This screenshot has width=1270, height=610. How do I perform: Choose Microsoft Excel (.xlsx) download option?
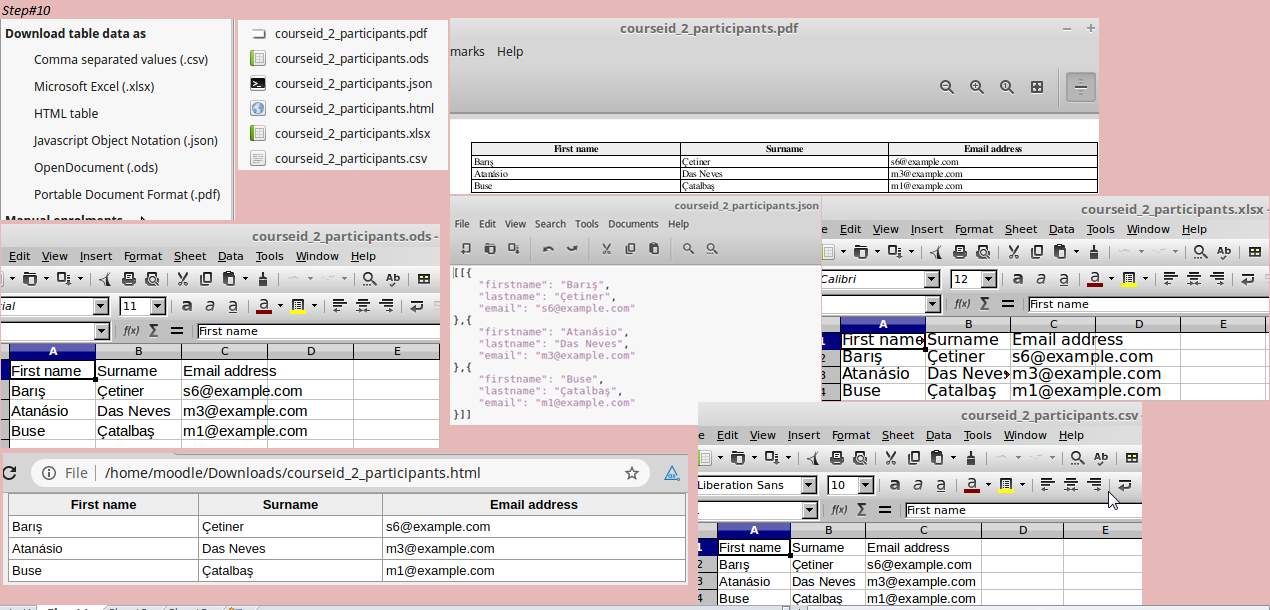(94, 87)
